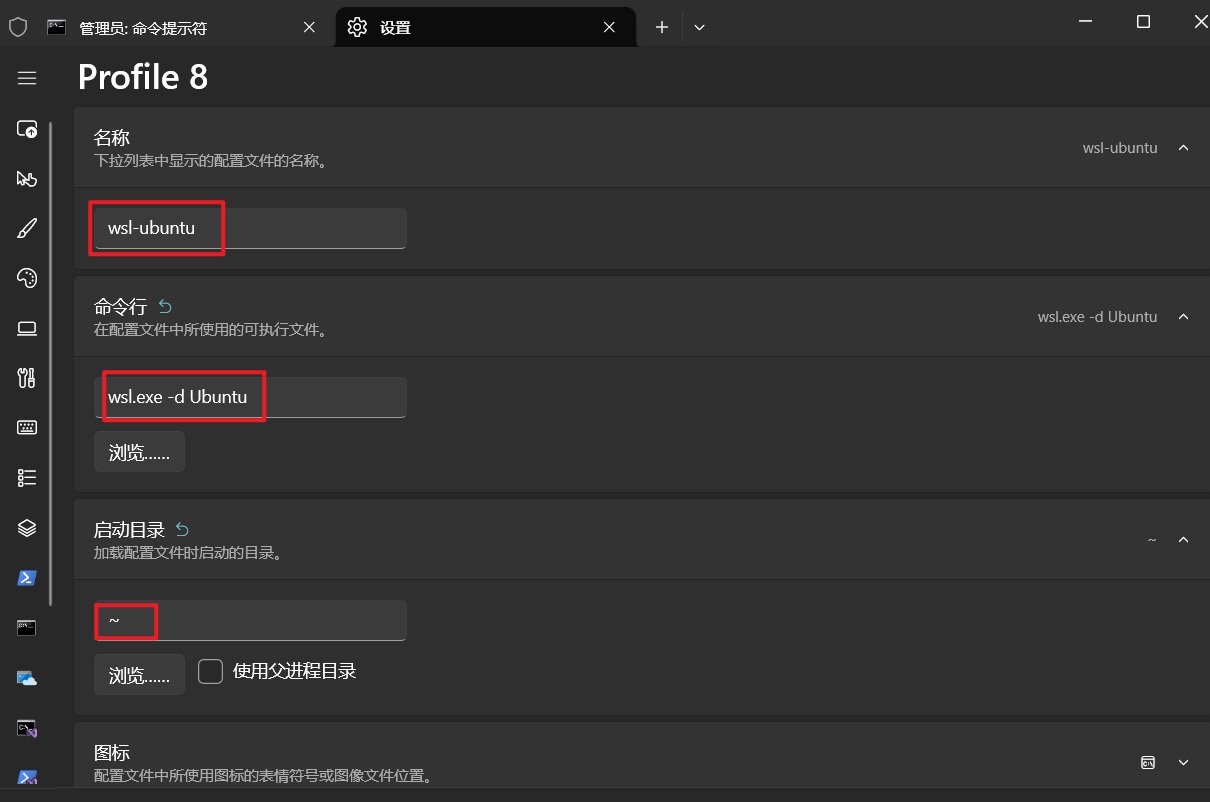Open profile Defaults layers icon
Screen dimensions: 1210x802
point(27,528)
